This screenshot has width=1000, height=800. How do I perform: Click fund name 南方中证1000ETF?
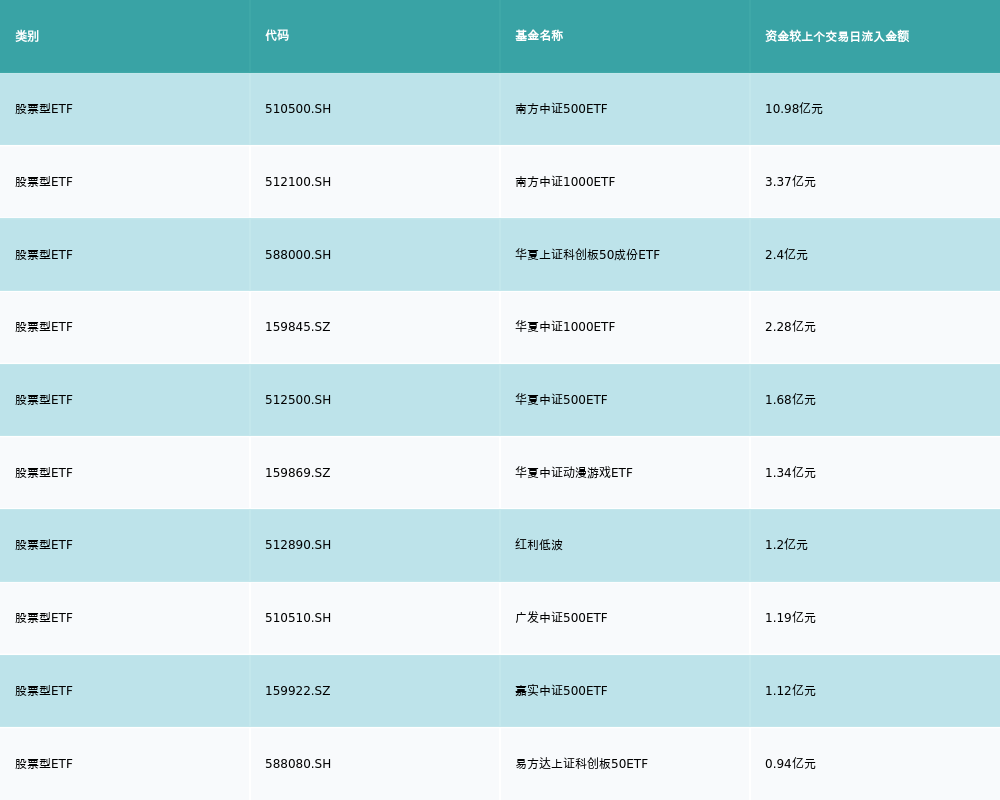[565, 182]
